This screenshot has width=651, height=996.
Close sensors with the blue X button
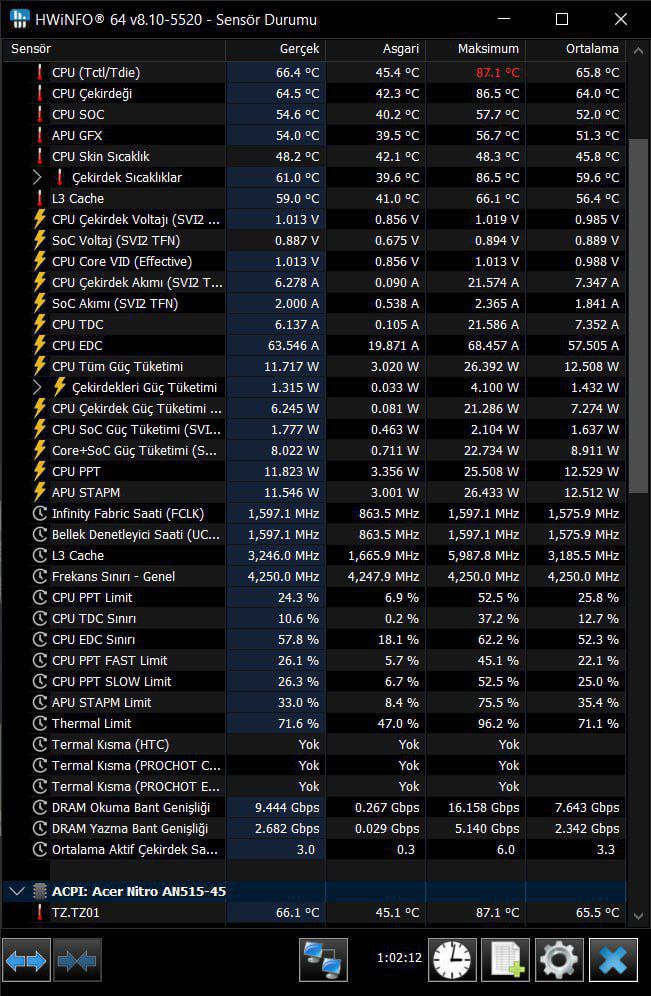coord(613,960)
